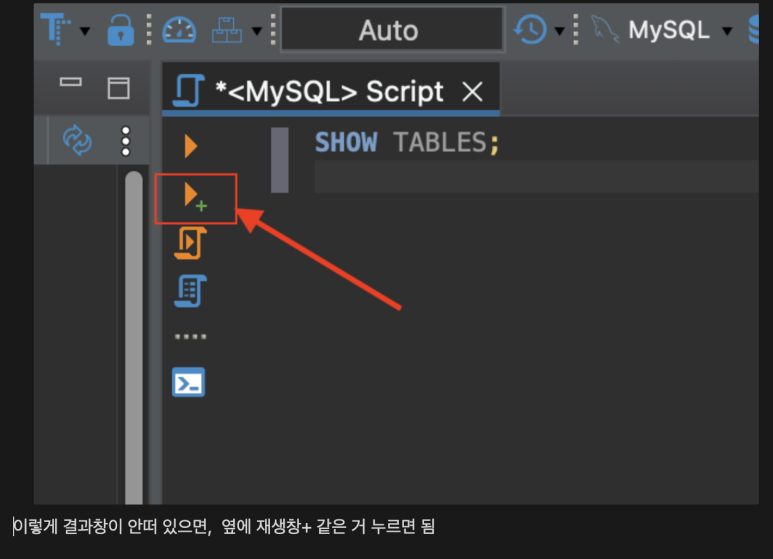This screenshot has height=559, width=773.
Task: Place cursor on the empty second editor line
Action: coord(536,176)
